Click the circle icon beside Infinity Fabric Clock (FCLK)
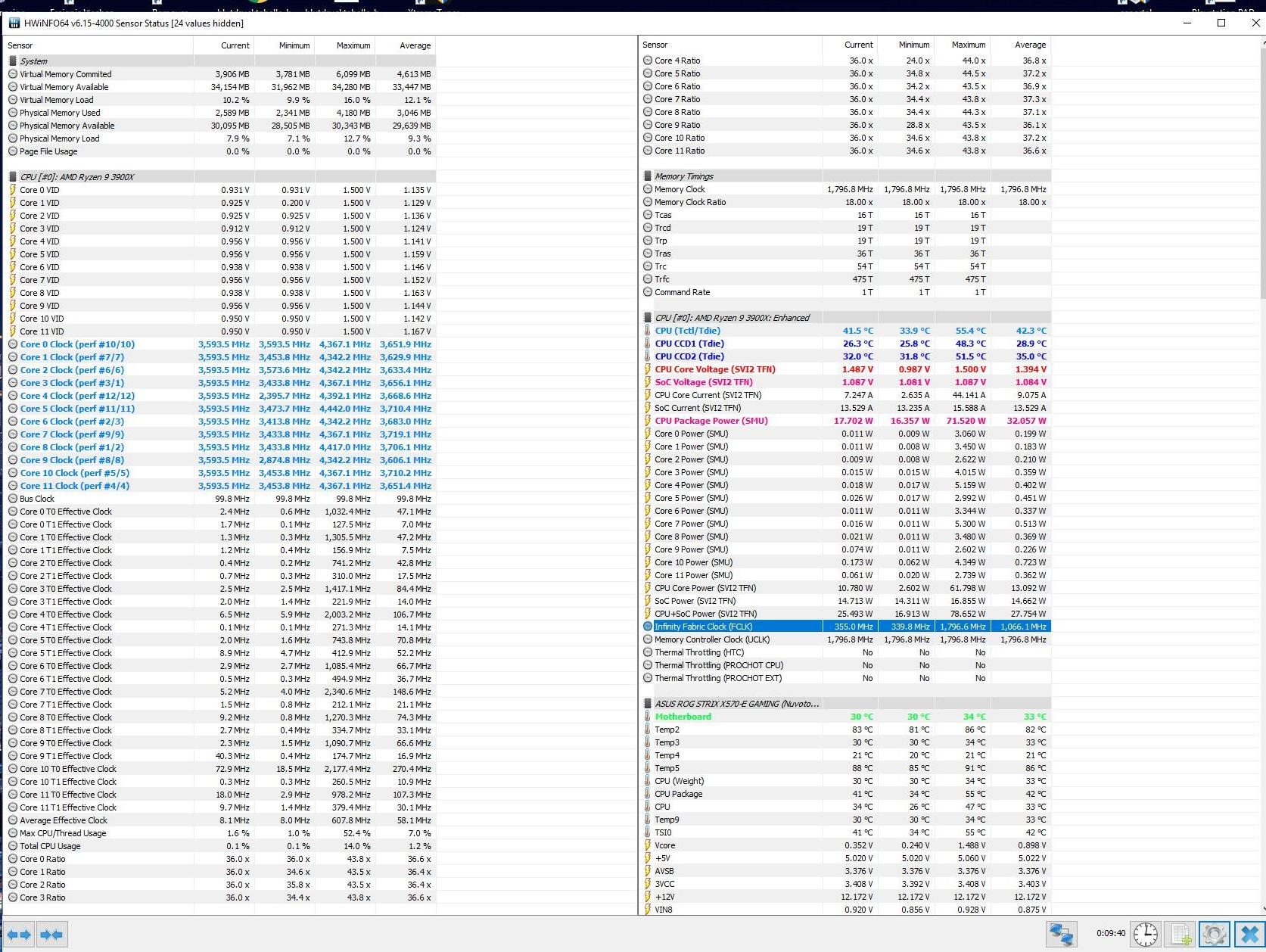 pyautogui.click(x=648, y=627)
